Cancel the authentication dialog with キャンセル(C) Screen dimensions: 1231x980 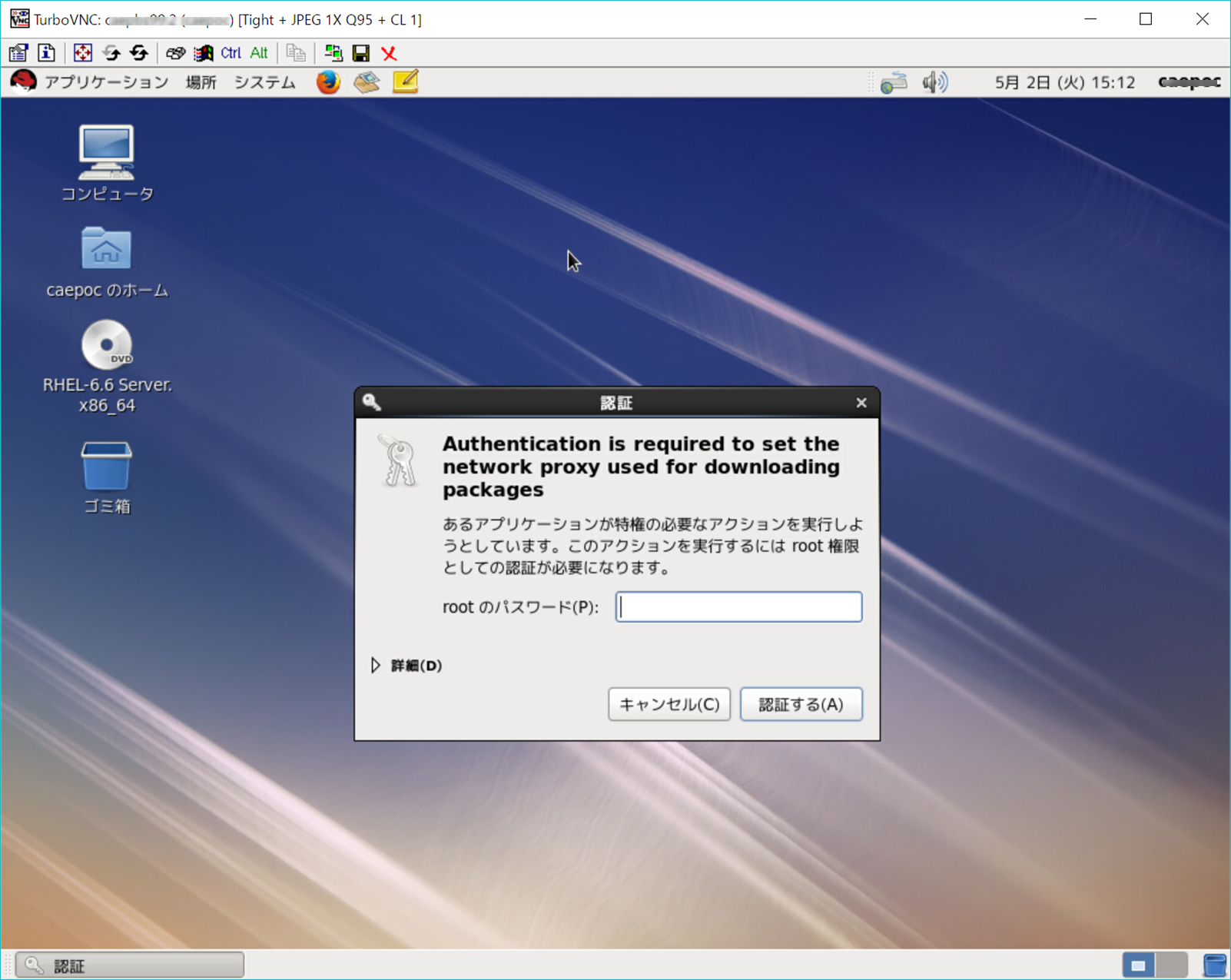point(669,704)
